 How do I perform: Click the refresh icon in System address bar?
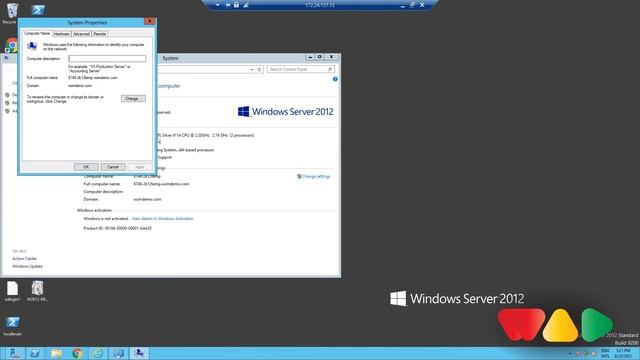259,69
